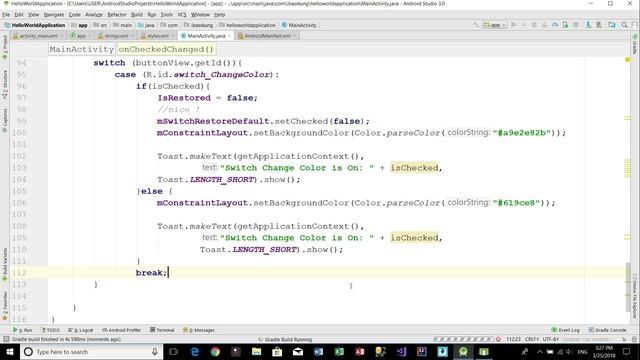The height and width of the screenshot is (360, 640).
Task: Click the Project Structure toolbar icon
Action: [x=611, y=25]
